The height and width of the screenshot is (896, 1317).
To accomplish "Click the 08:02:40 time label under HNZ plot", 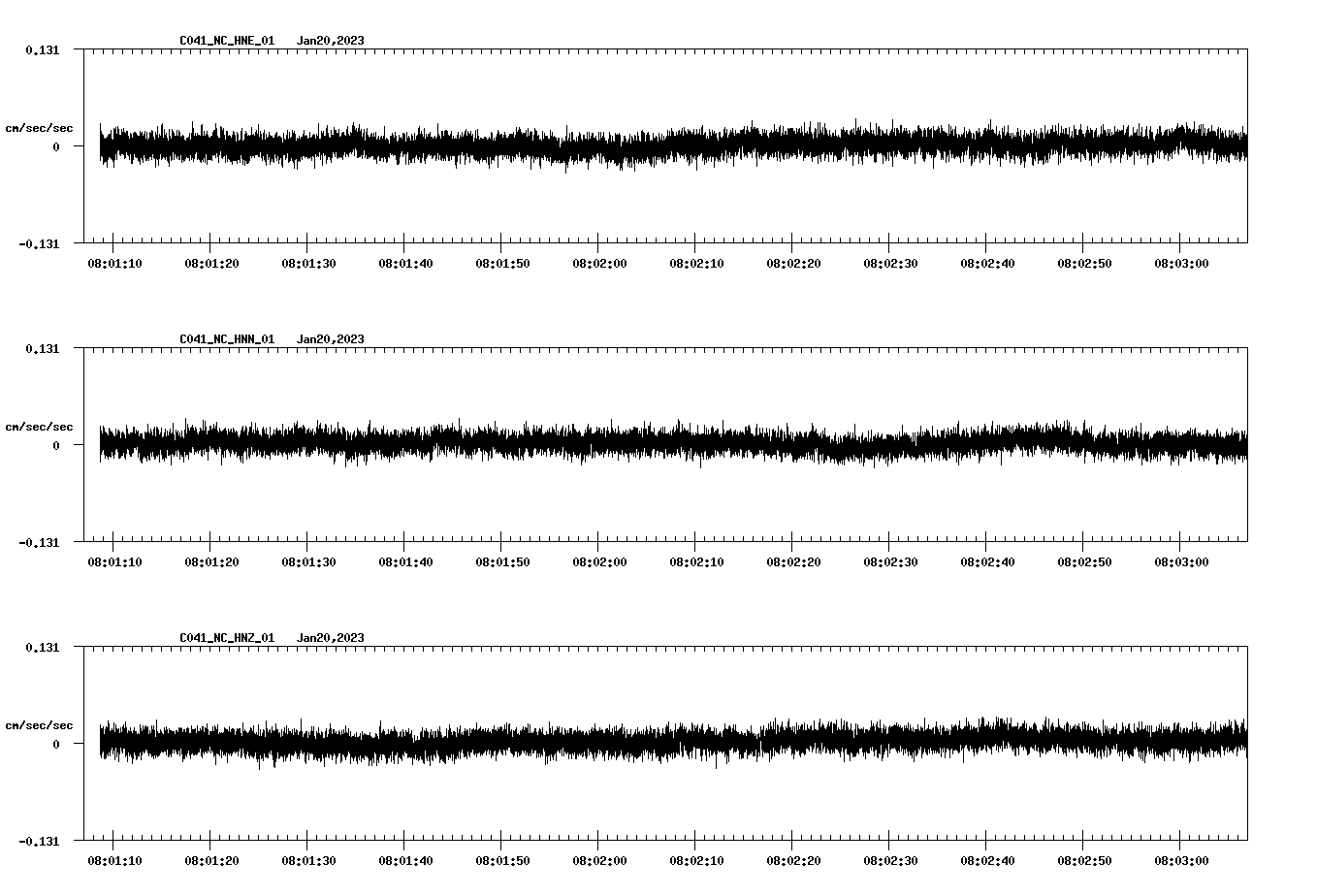I will [x=987, y=861].
